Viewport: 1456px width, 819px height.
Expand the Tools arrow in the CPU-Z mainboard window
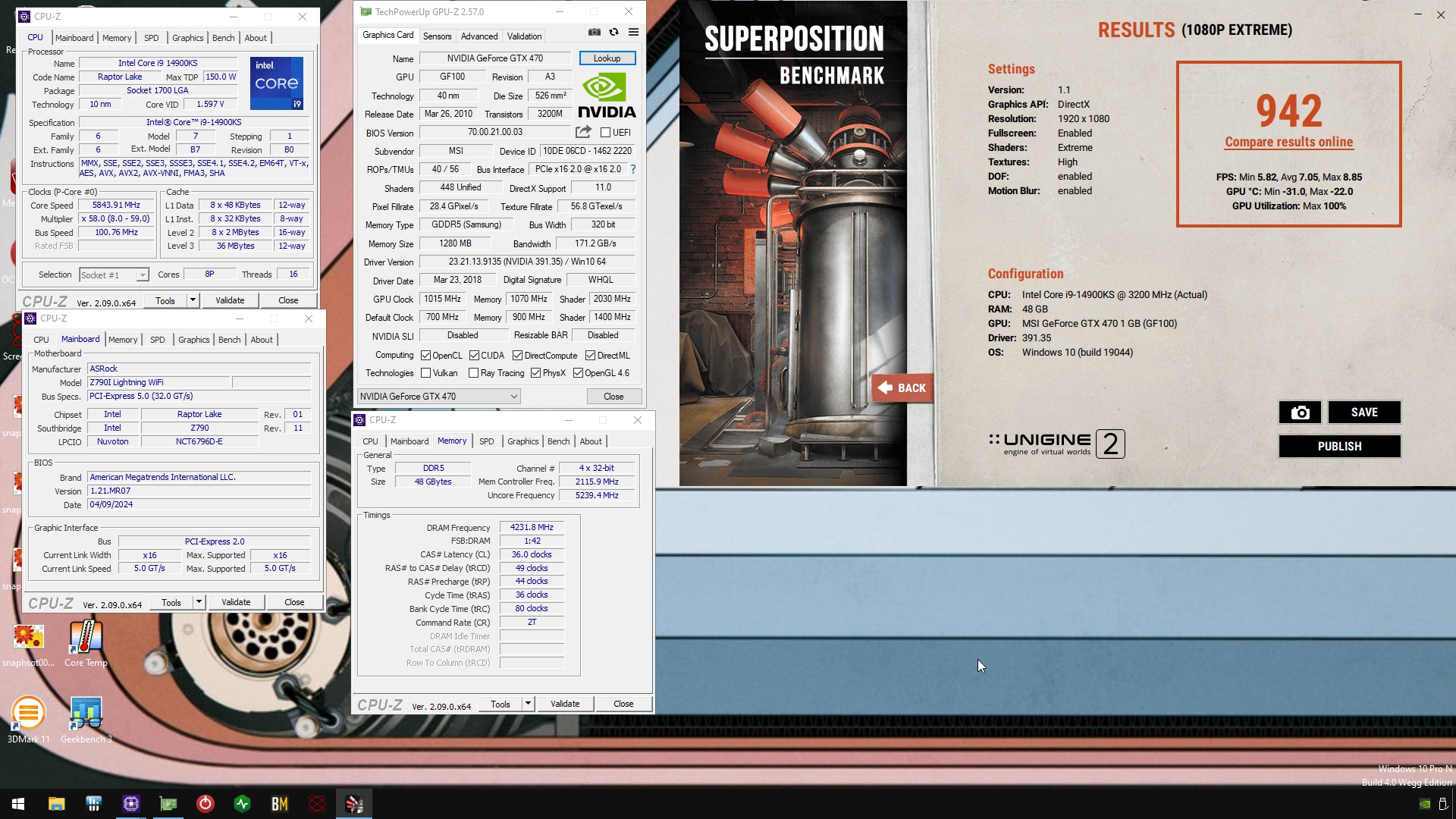point(199,602)
